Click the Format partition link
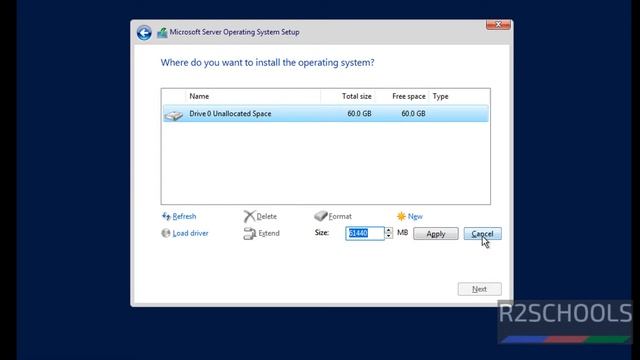640x360 pixels. click(340, 216)
